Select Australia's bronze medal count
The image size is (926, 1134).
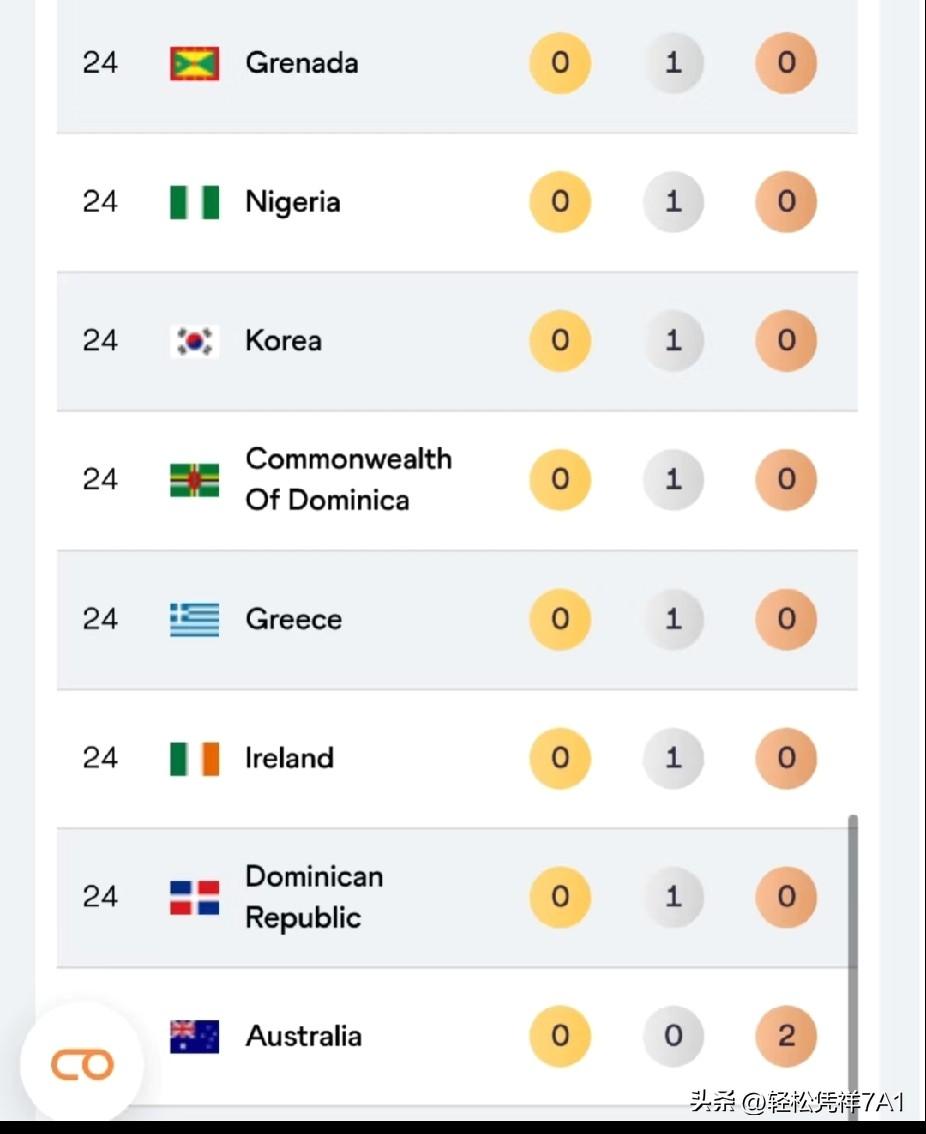786,1036
